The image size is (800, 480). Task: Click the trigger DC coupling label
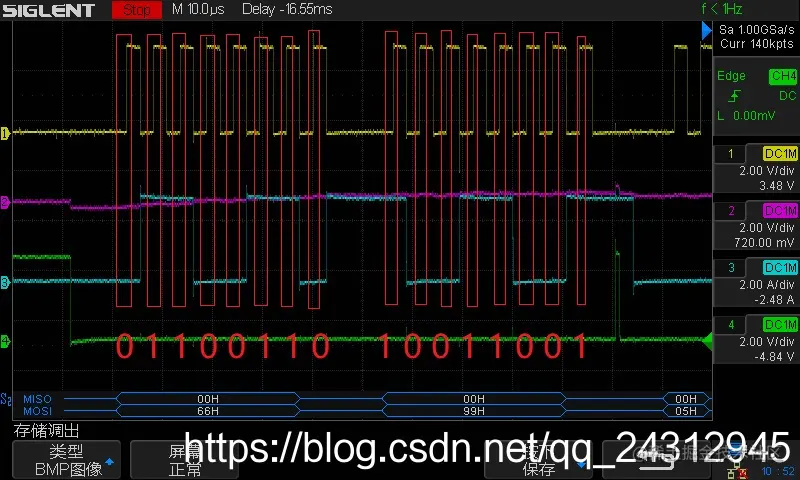pyautogui.click(x=787, y=95)
